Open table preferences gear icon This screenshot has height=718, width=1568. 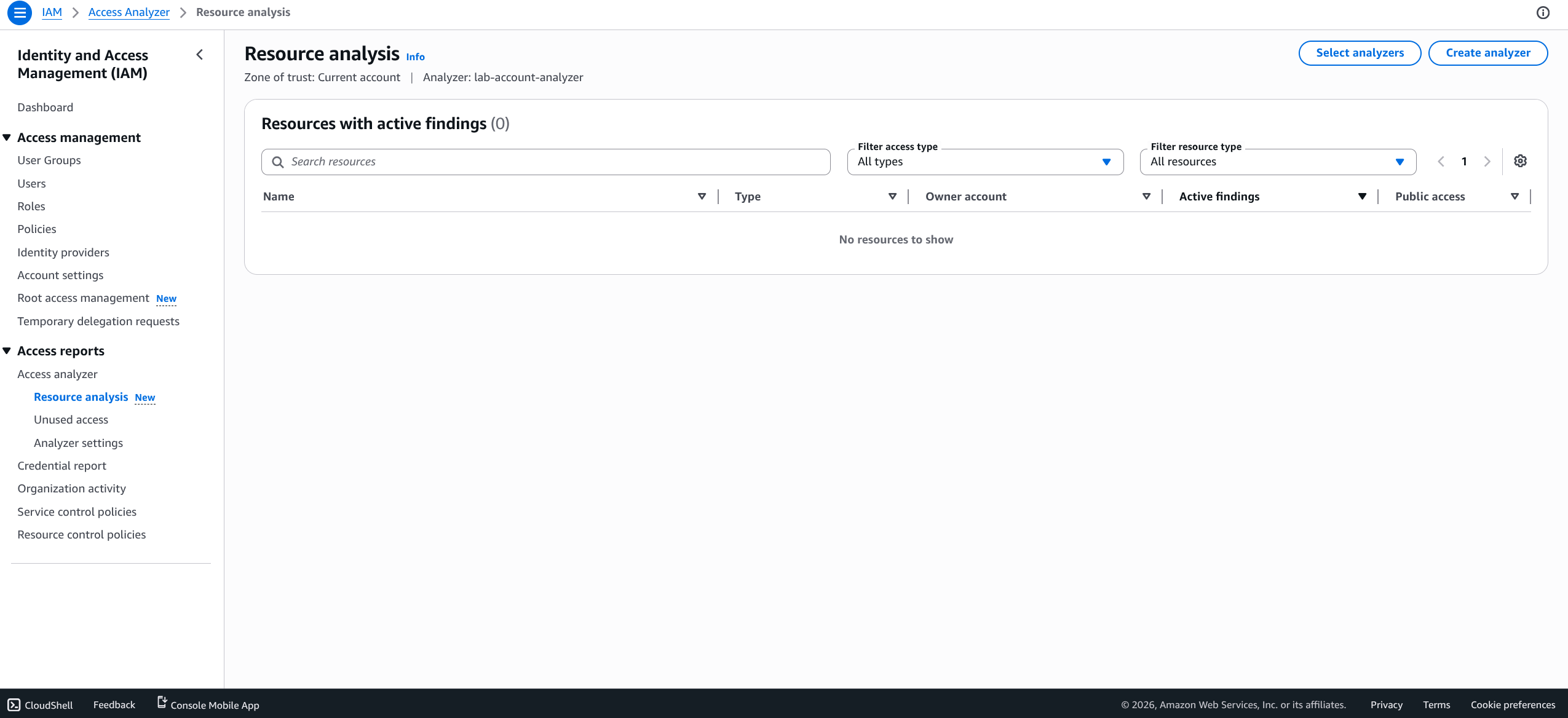pyautogui.click(x=1520, y=161)
